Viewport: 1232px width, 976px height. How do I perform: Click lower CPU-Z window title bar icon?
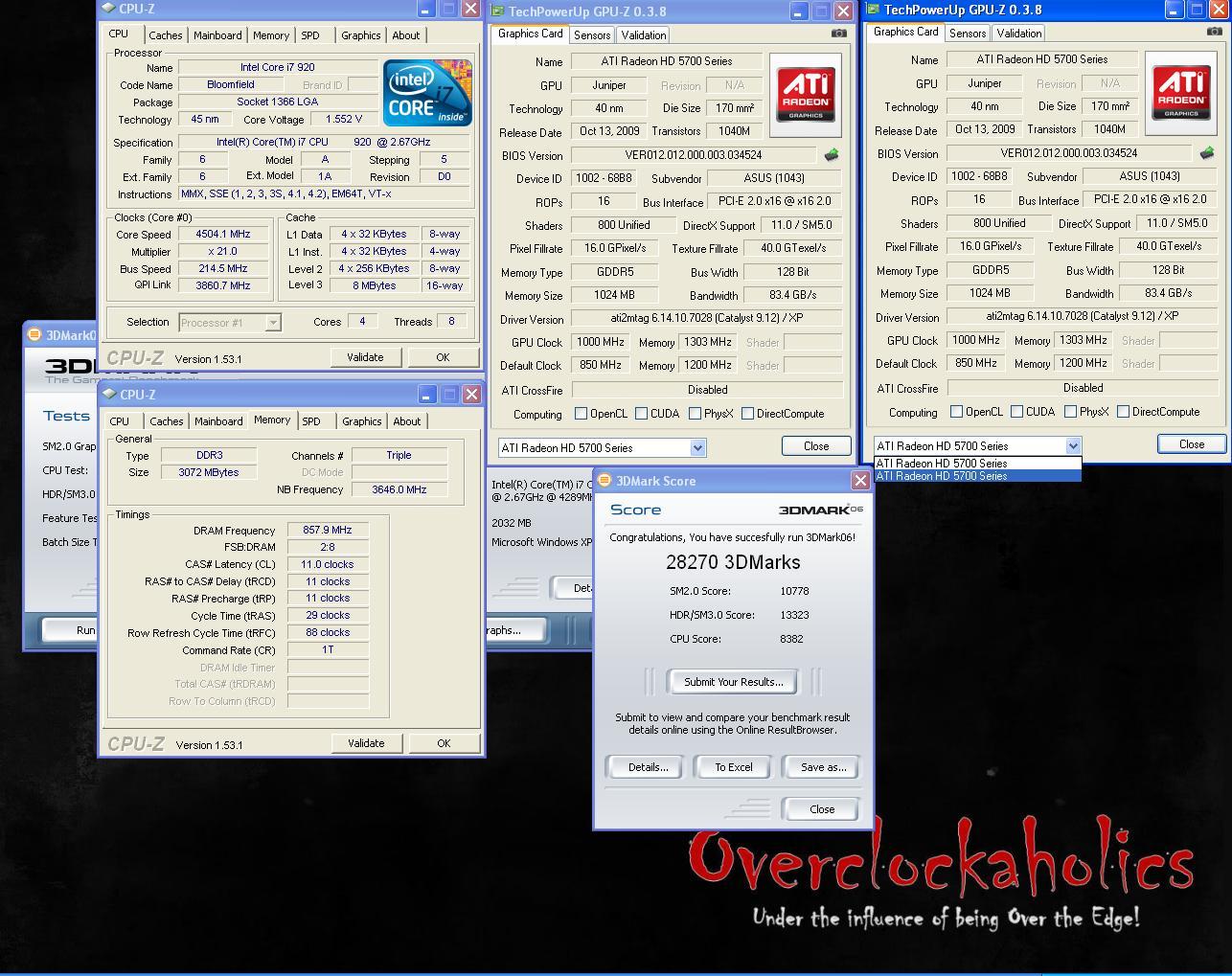coord(109,394)
